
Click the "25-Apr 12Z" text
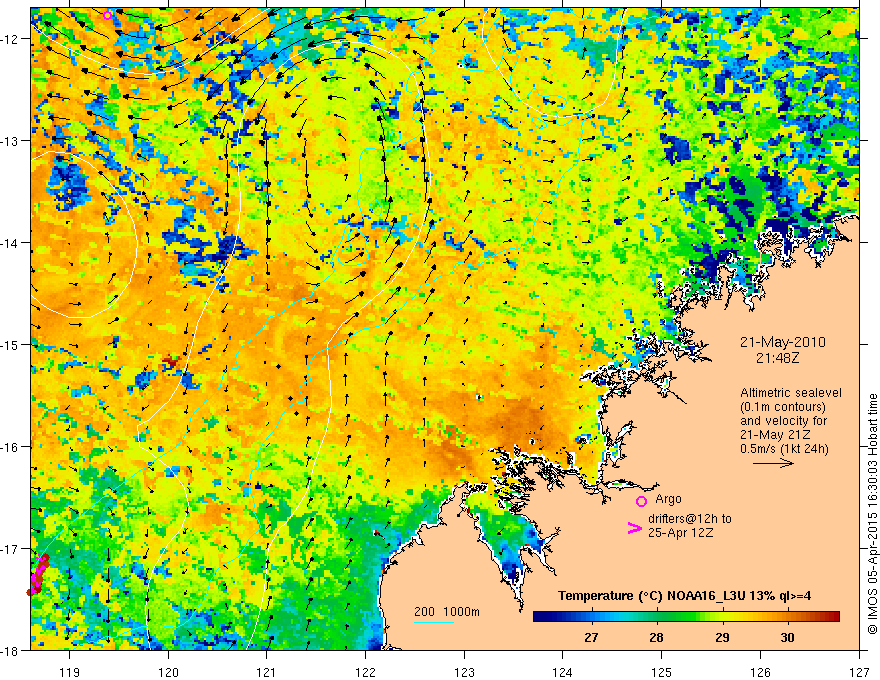pyautogui.click(x=681, y=533)
